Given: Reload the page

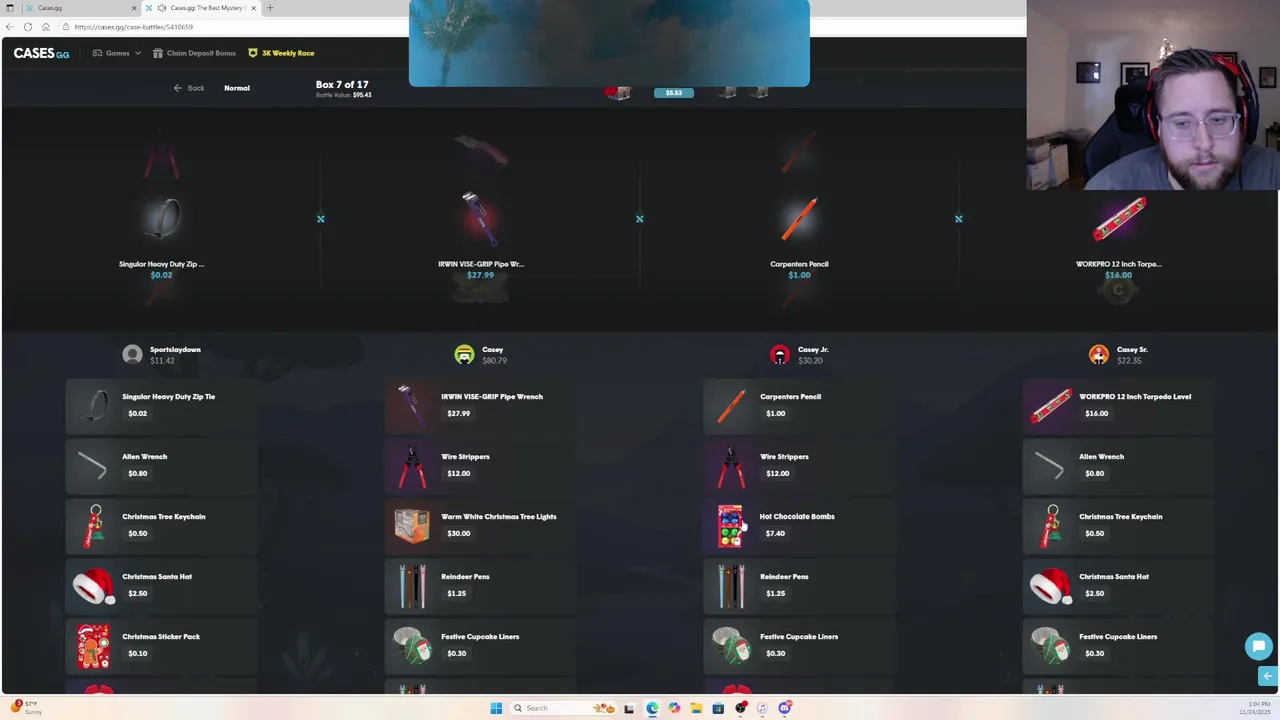Looking at the screenshot, I should coord(28,27).
